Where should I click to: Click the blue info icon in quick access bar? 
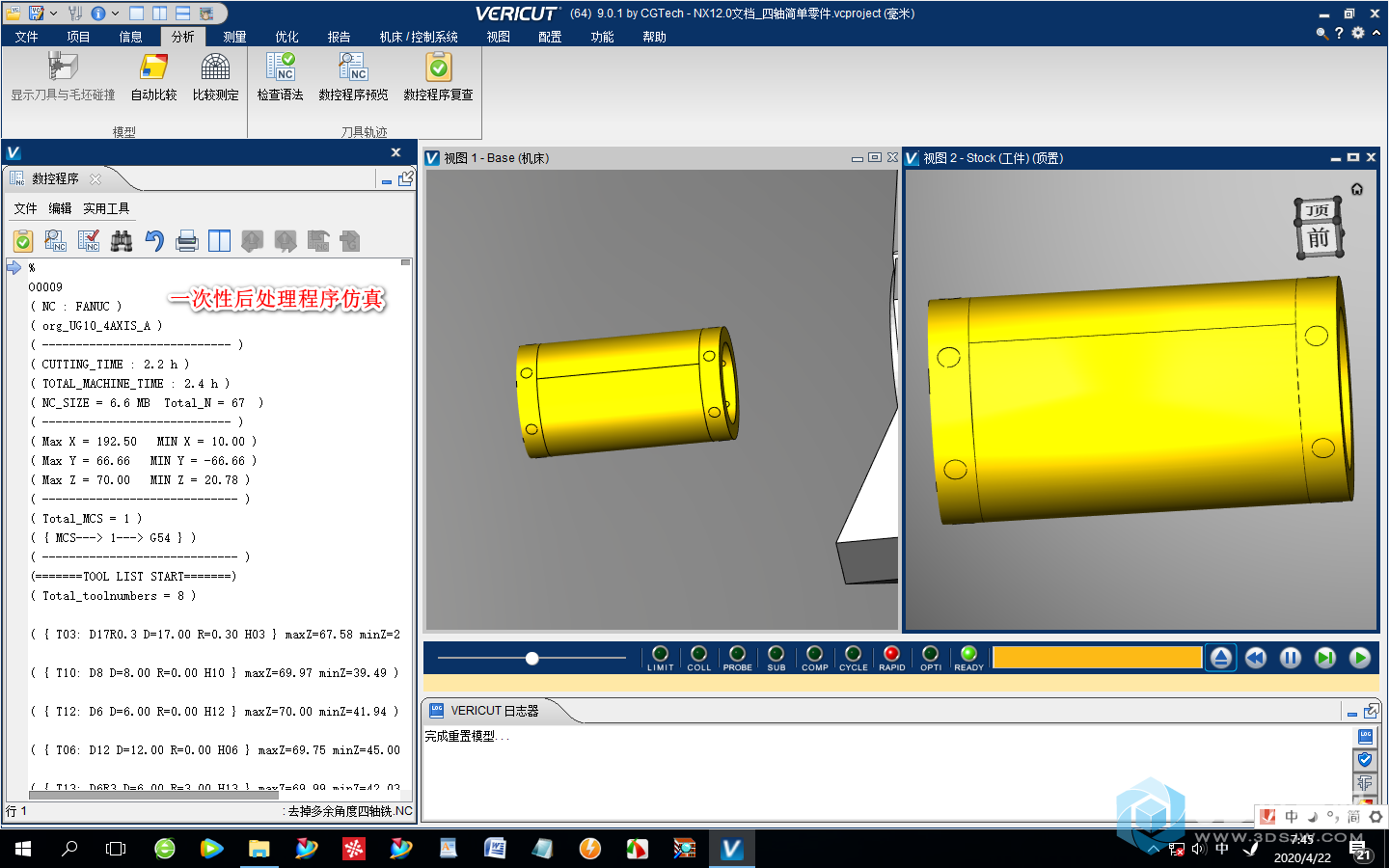(98, 14)
